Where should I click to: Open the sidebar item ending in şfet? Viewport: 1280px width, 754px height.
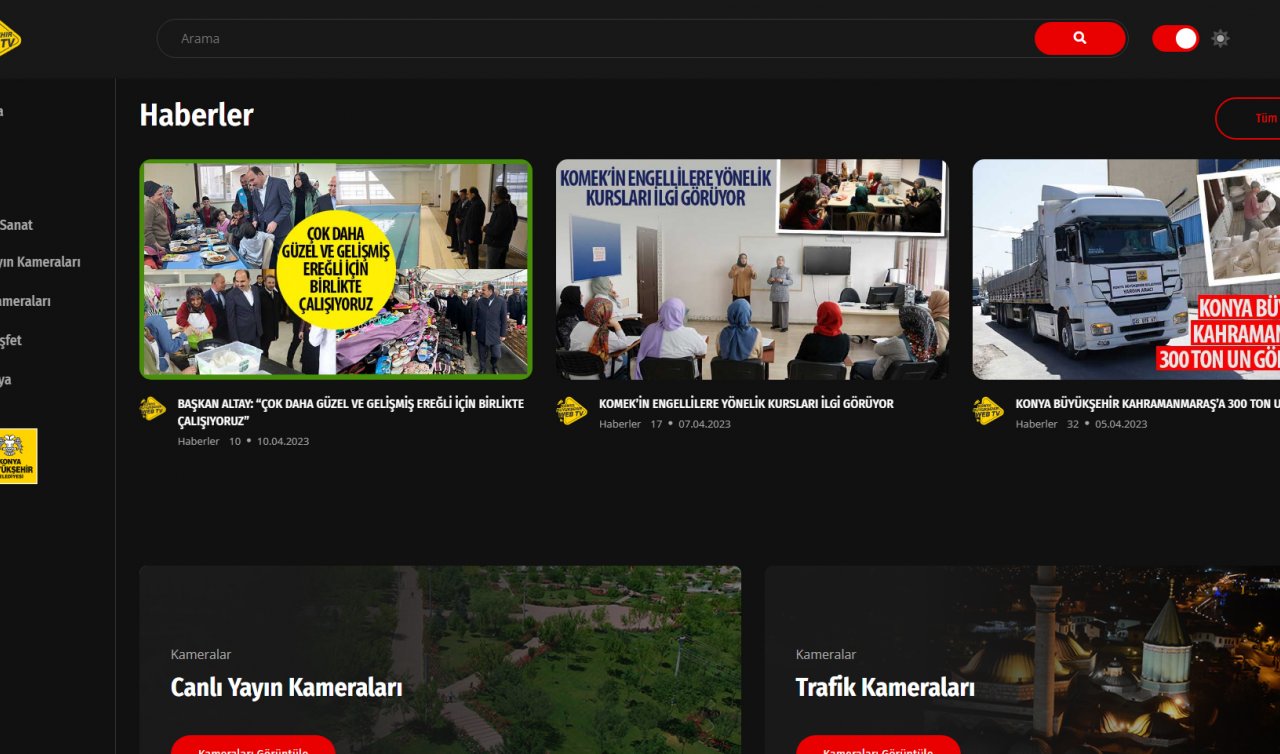(10, 340)
